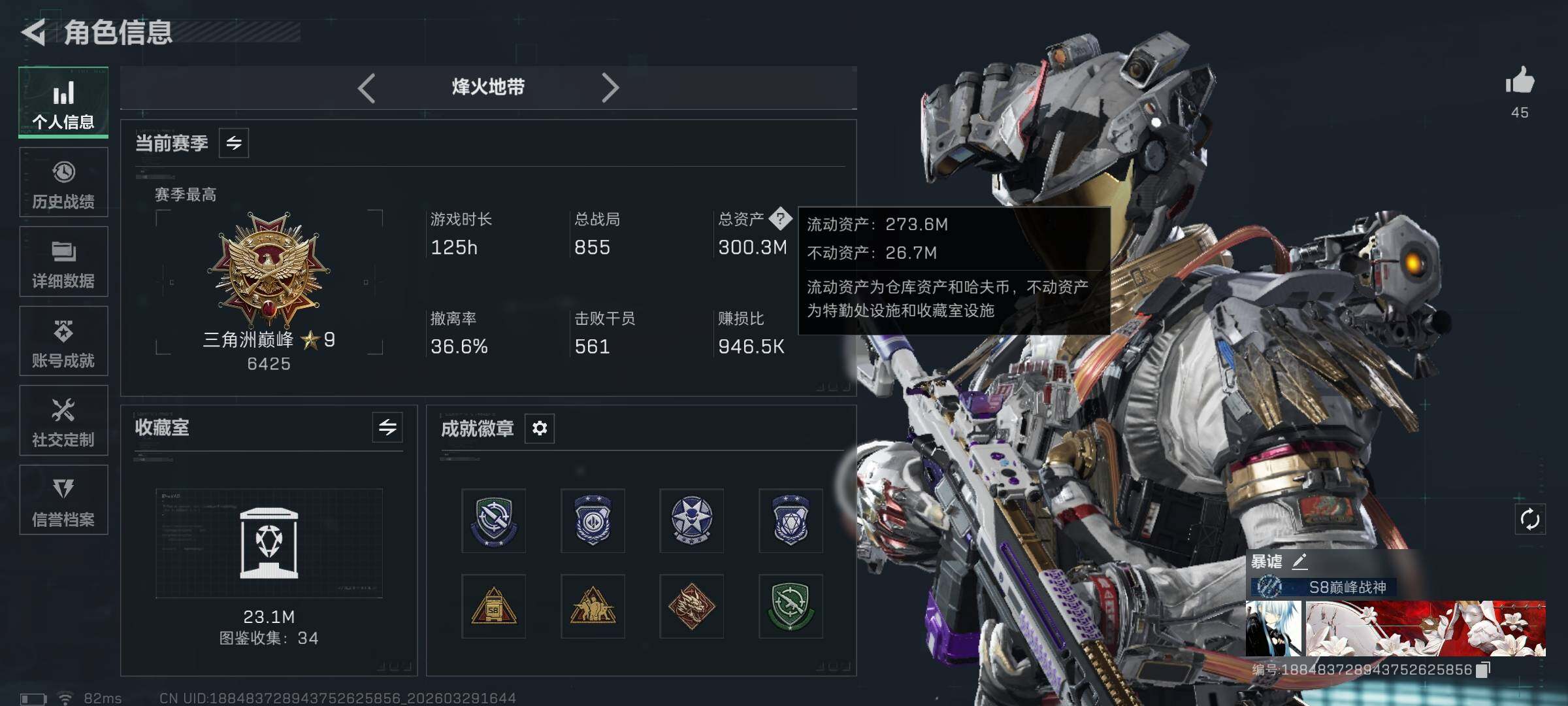The height and width of the screenshot is (706, 1568).
Task: Toggle the 当前赛季 season swap button
Action: coord(234,143)
